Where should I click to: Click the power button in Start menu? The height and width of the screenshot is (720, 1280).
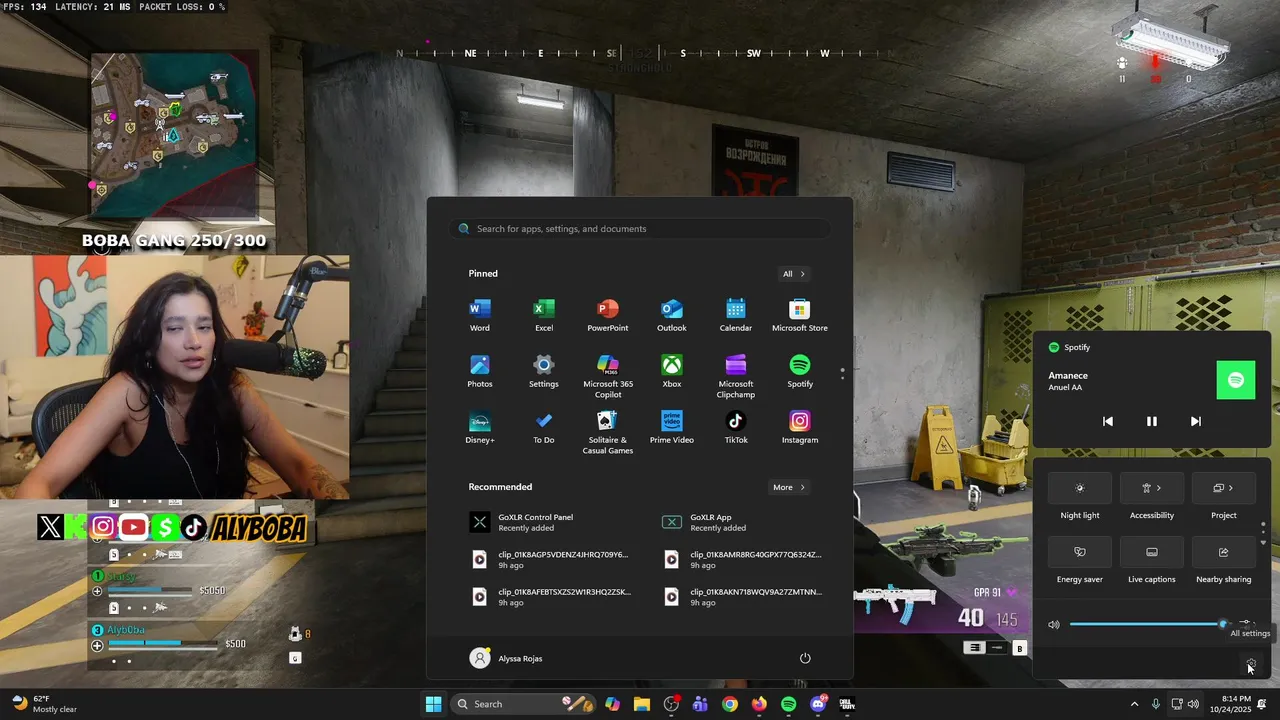coord(805,658)
